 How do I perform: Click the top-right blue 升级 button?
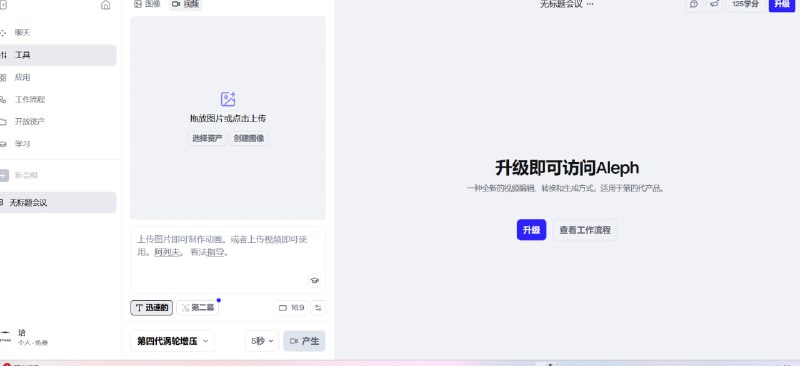tap(782, 4)
